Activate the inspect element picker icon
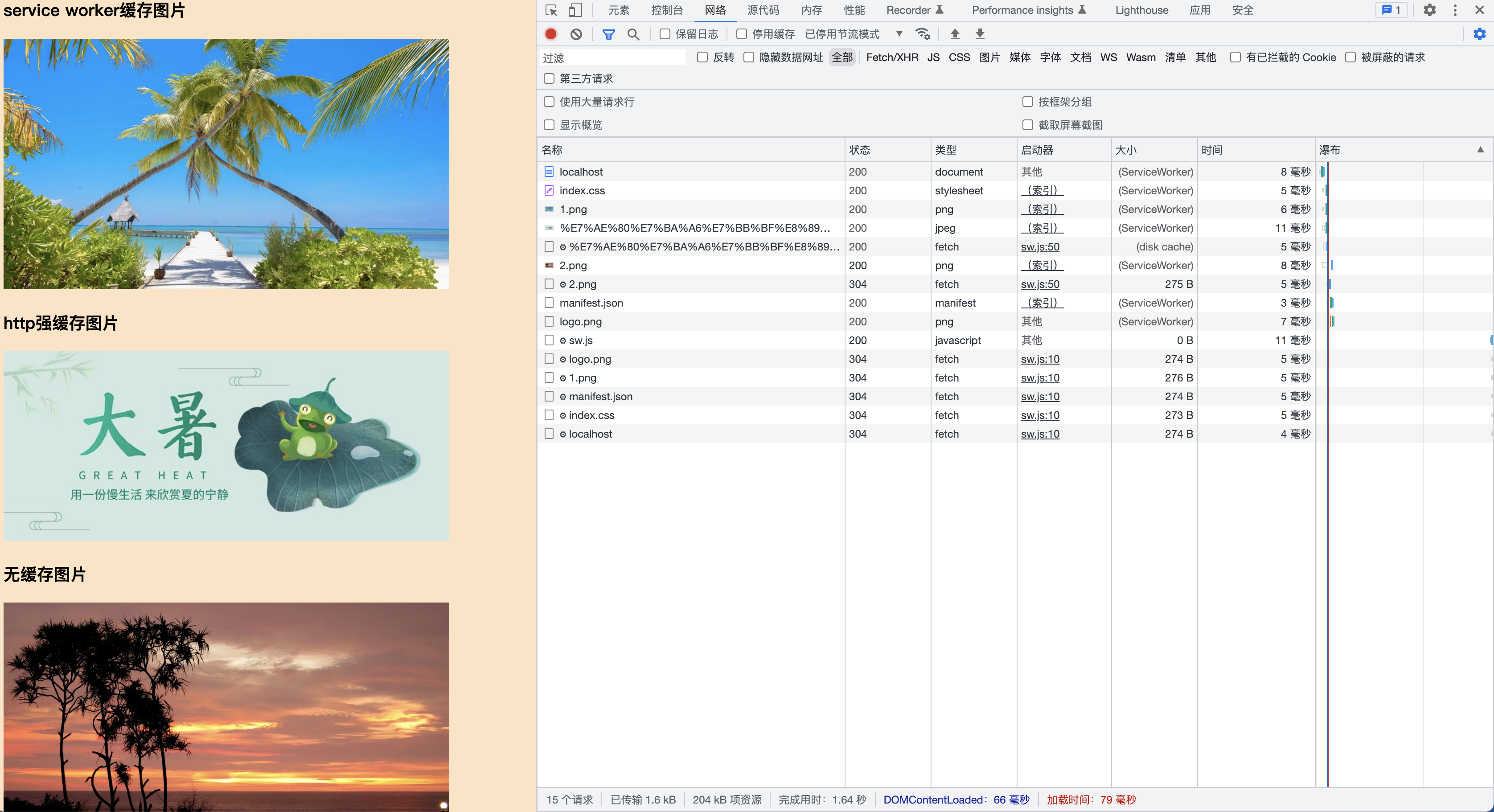 (x=551, y=10)
